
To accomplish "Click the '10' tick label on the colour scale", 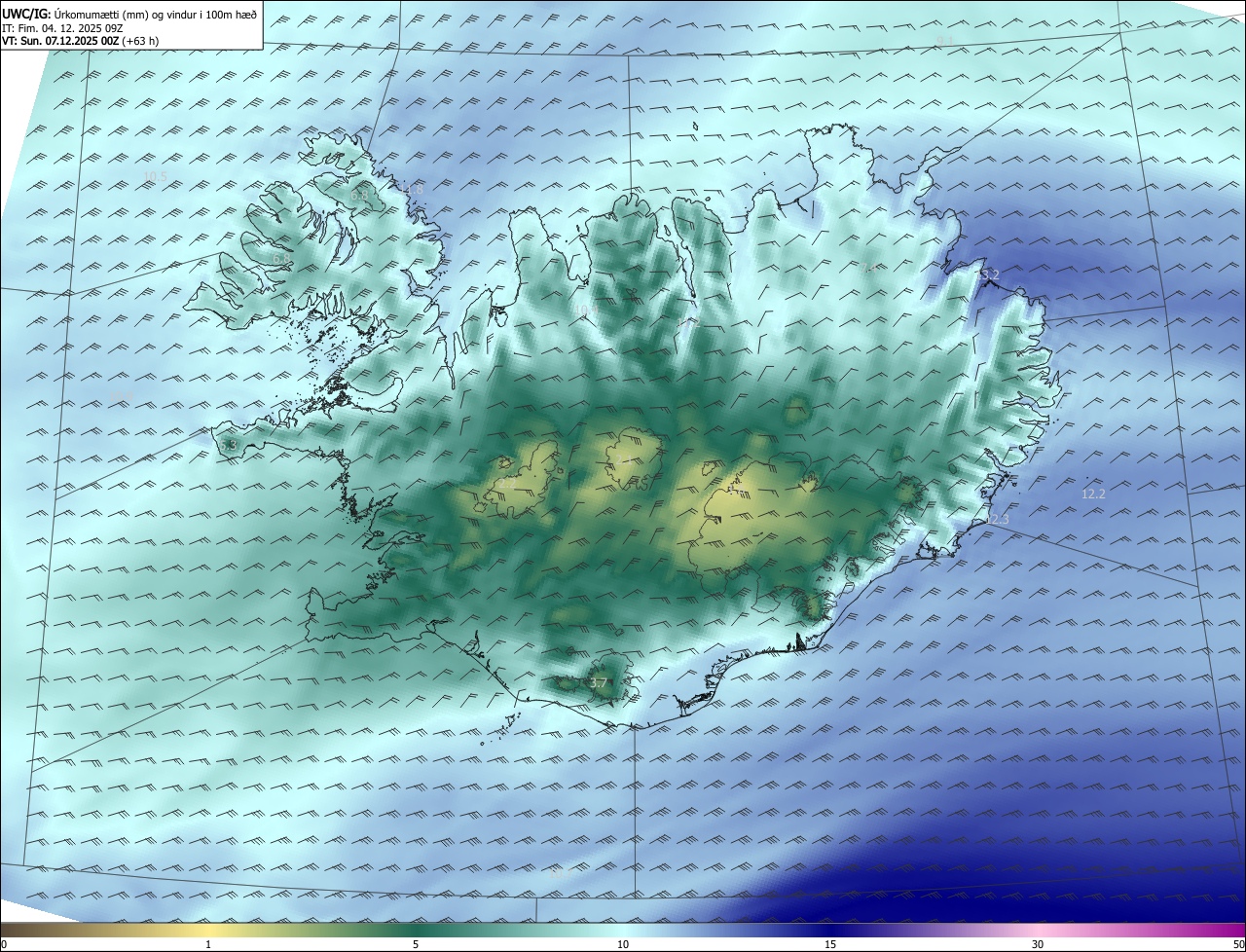I will pyautogui.click(x=623, y=944).
